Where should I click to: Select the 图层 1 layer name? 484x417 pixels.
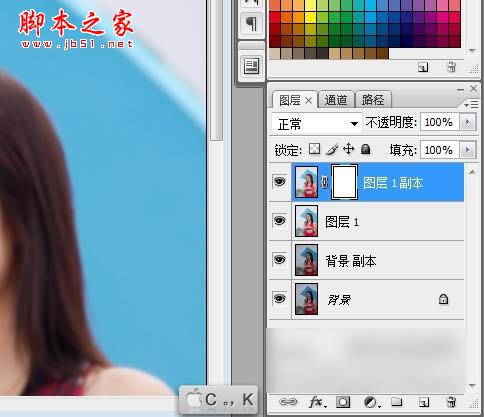(342, 222)
